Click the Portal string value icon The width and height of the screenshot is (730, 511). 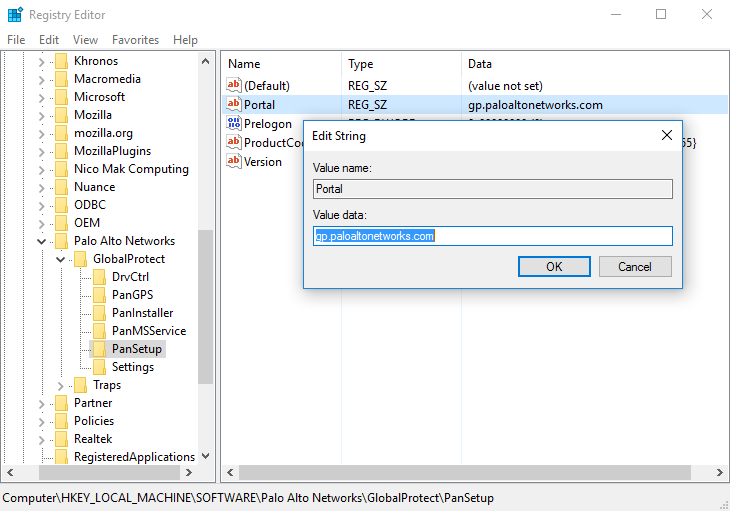pyautogui.click(x=234, y=104)
